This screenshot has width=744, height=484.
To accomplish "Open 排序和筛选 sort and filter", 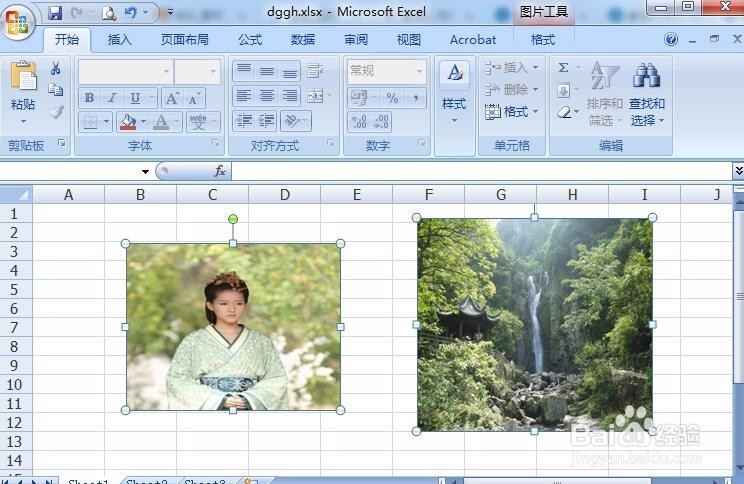I will coord(604,94).
